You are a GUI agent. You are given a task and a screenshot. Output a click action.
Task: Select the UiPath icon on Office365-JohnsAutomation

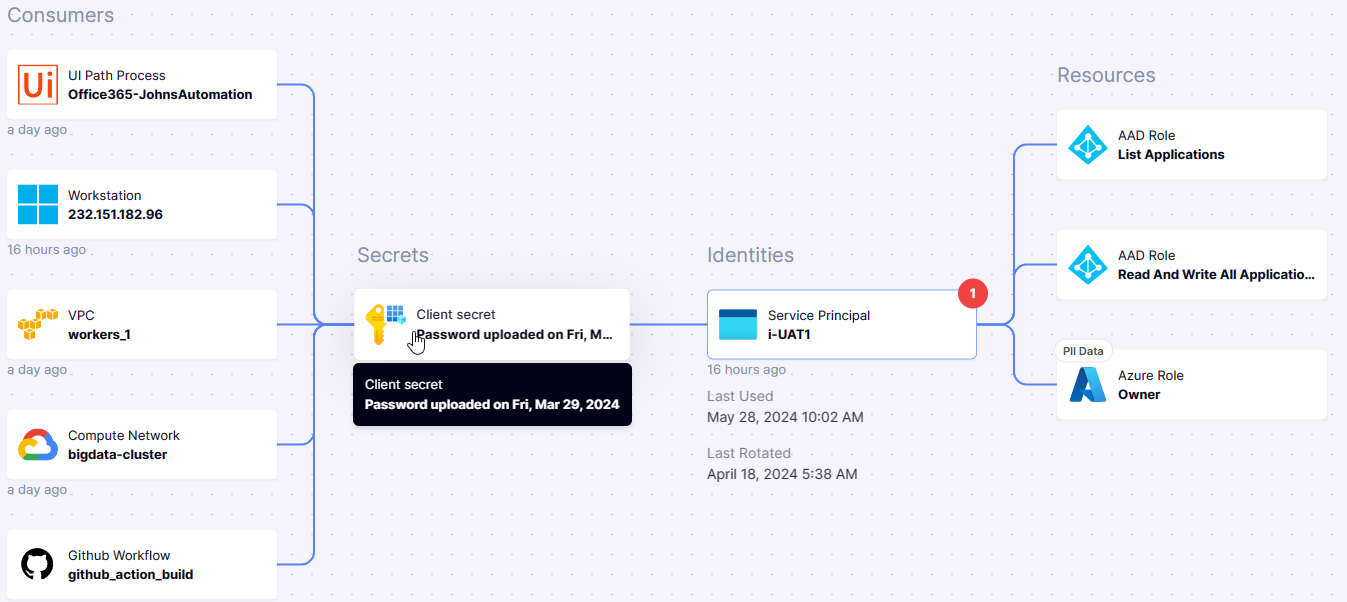37,85
